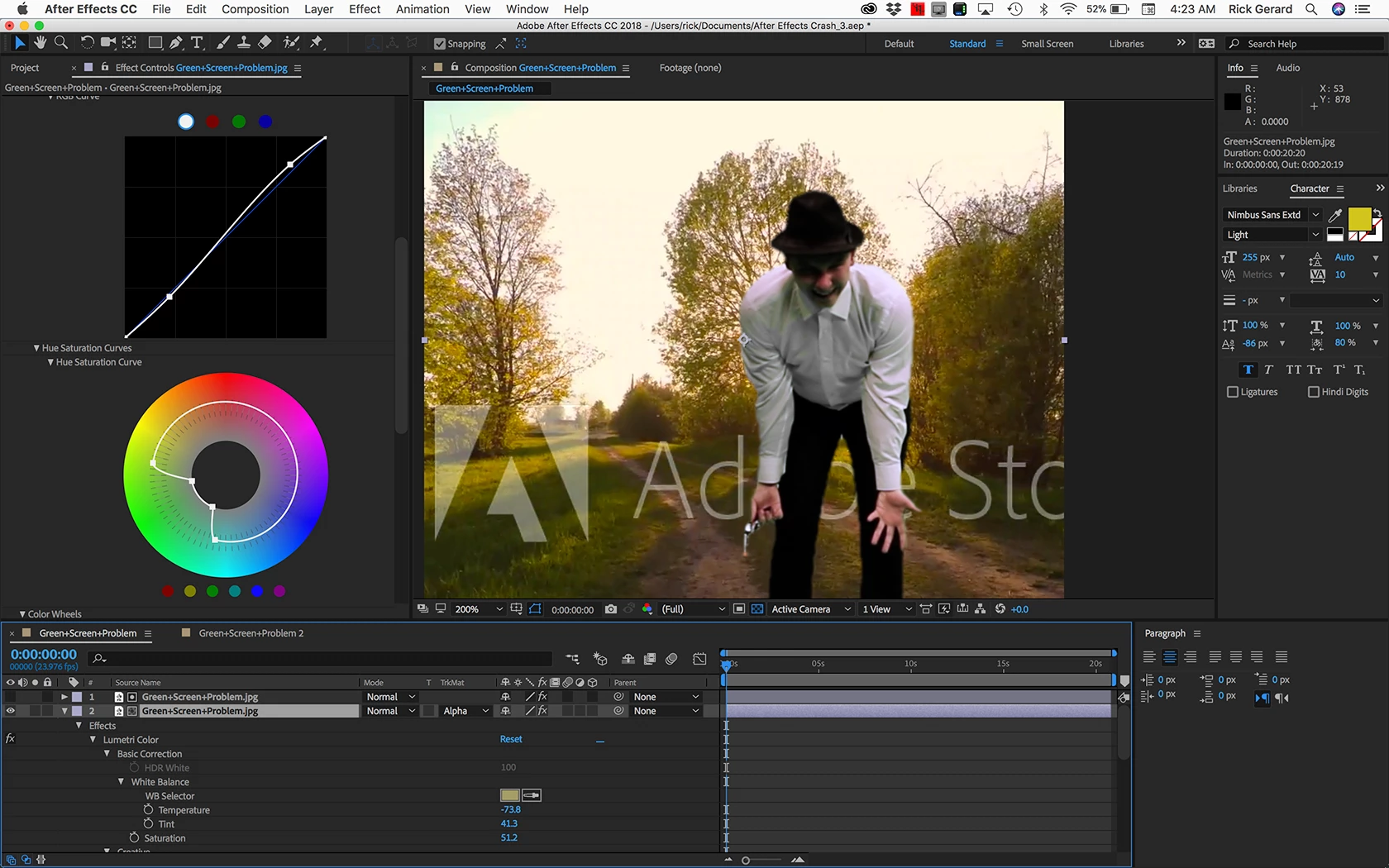Image resolution: width=1389 pixels, height=868 pixels.
Task: Toggle the Lumetri Color fx switch
Action: 10,739
